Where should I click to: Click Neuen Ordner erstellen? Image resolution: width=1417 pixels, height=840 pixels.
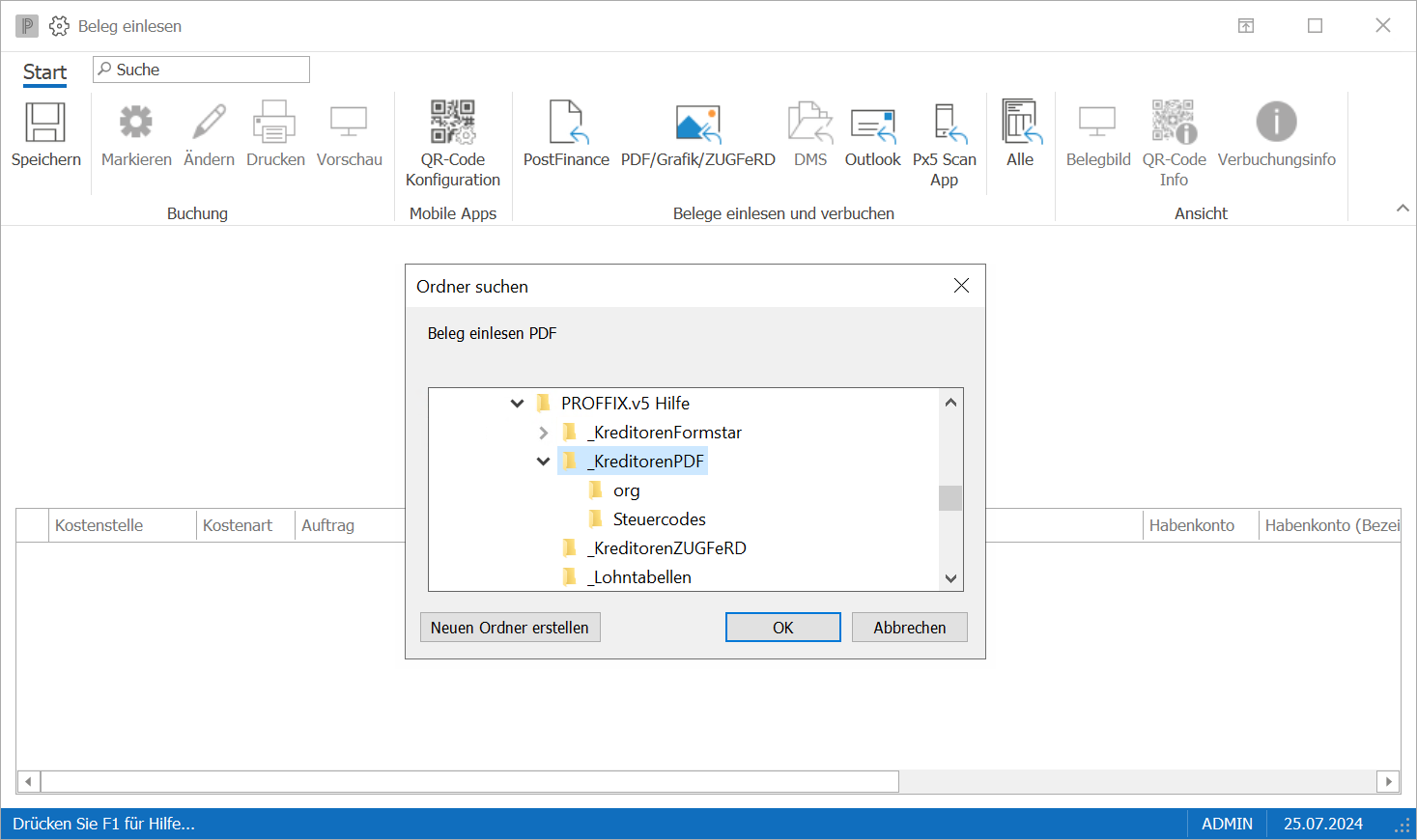pyautogui.click(x=510, y=628)
